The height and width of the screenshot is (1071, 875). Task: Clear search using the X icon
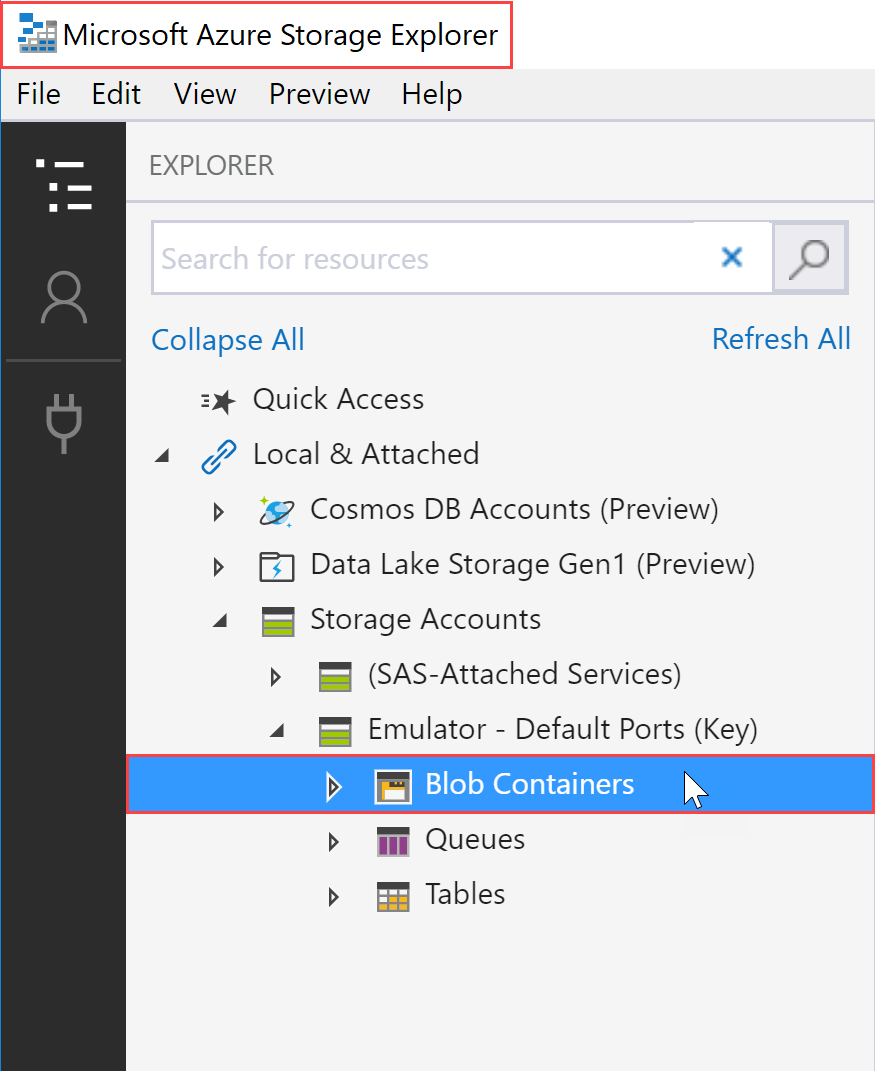(731, 257)
